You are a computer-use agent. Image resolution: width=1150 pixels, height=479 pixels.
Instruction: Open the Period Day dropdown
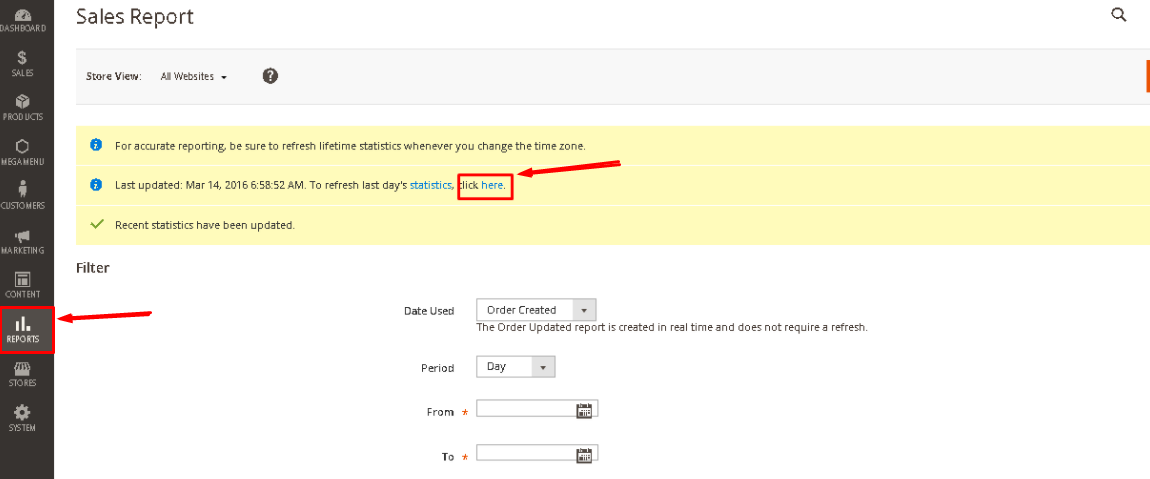pos(516,366)
